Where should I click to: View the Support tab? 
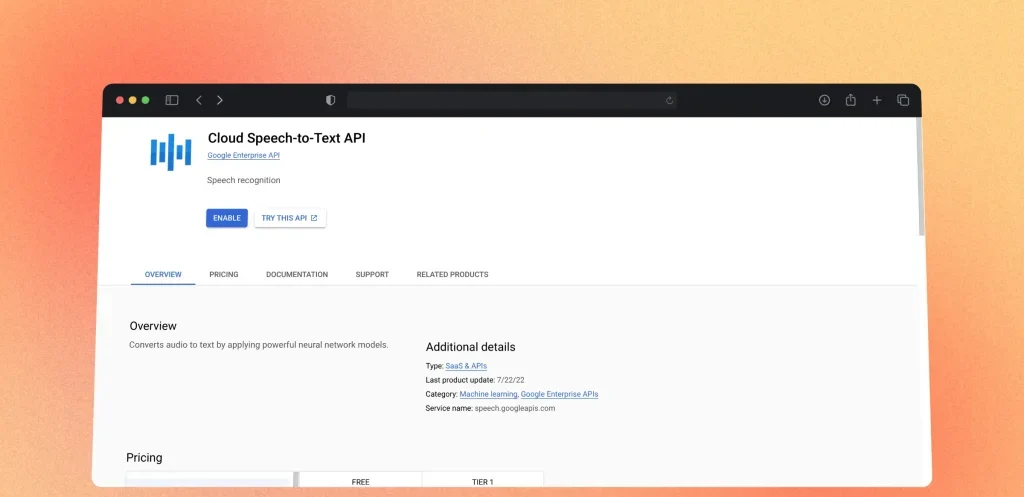(372, 274)
